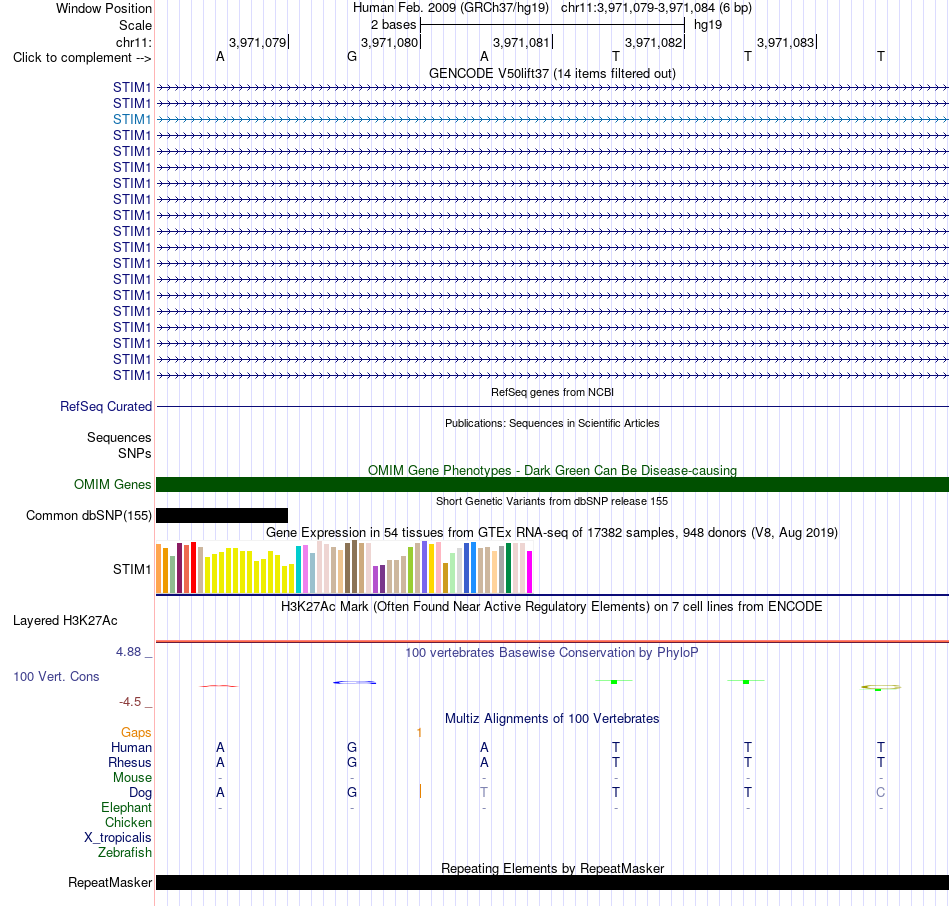Click the 'Zebrafish' species label
950x906 pixels.
(x=125, y=853)
